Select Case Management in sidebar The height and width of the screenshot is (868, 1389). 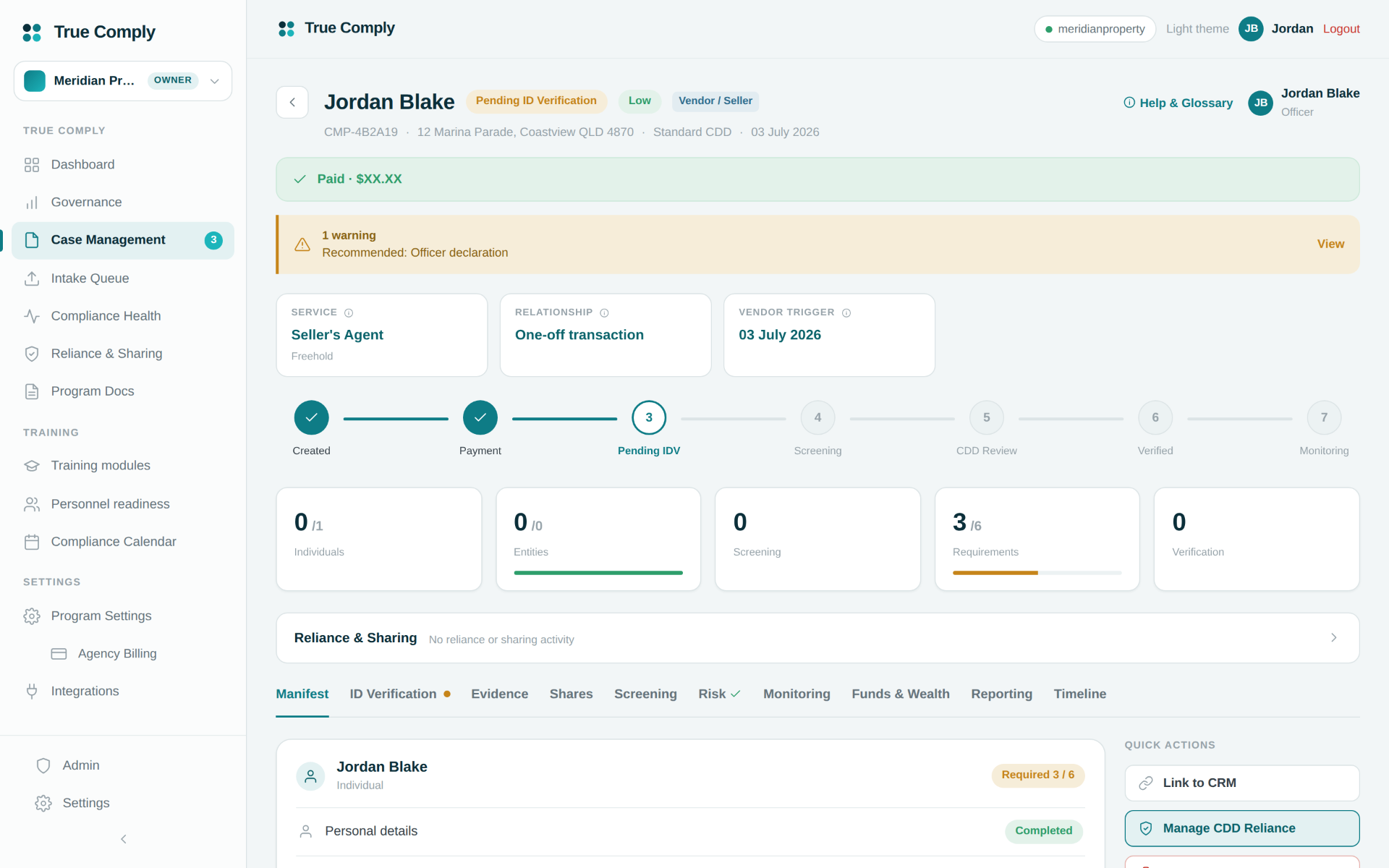[123, 240]
